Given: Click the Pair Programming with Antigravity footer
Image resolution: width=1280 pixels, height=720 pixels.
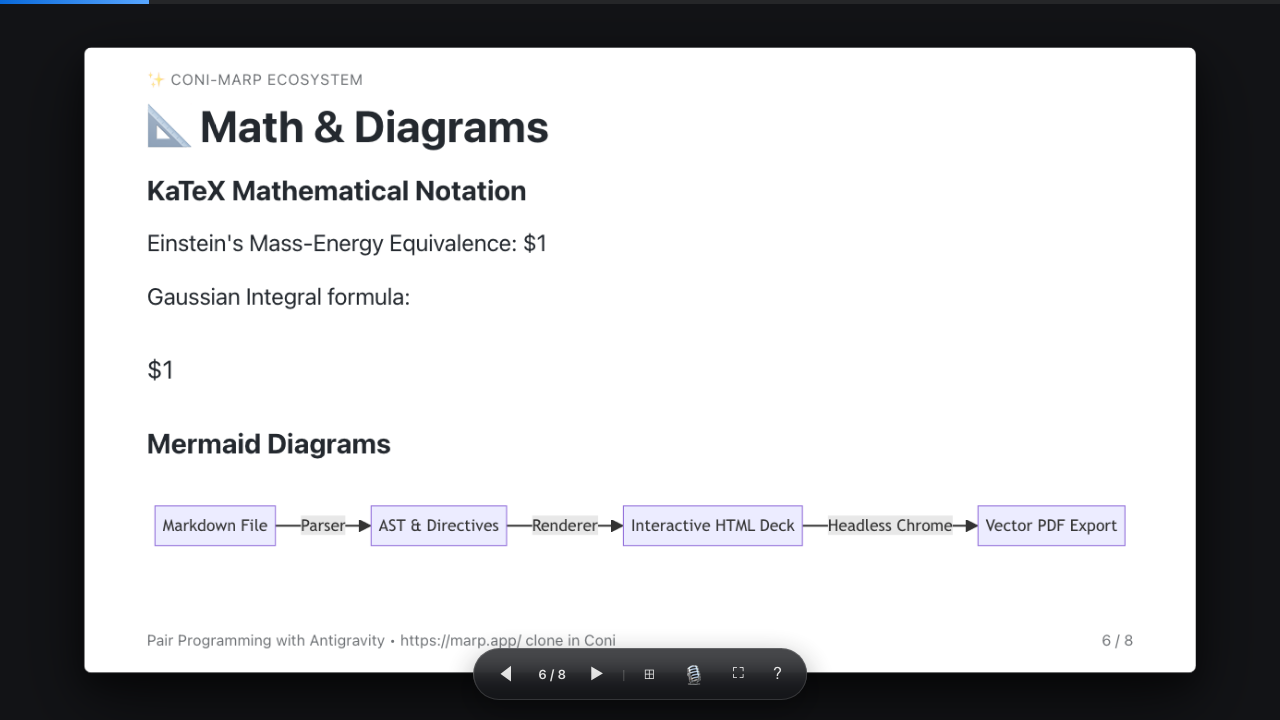Looking at the screenshot, I should click(x=381, y=641).
